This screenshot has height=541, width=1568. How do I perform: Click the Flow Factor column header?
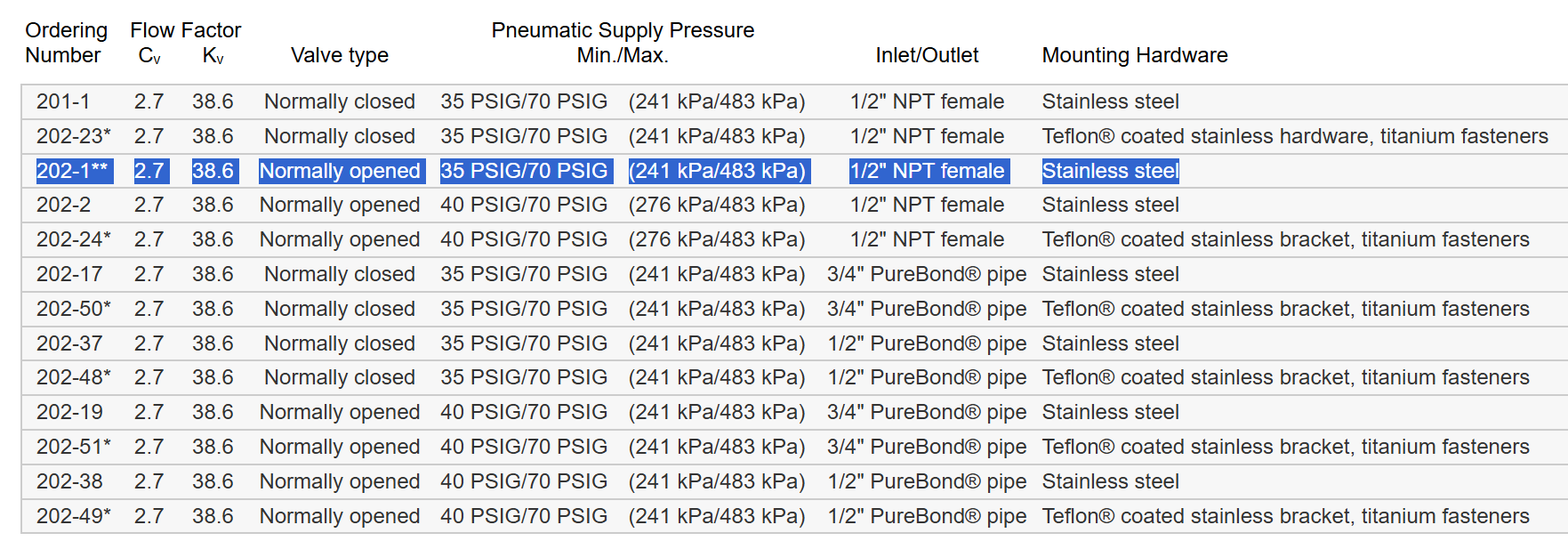[x=185, y=30]
